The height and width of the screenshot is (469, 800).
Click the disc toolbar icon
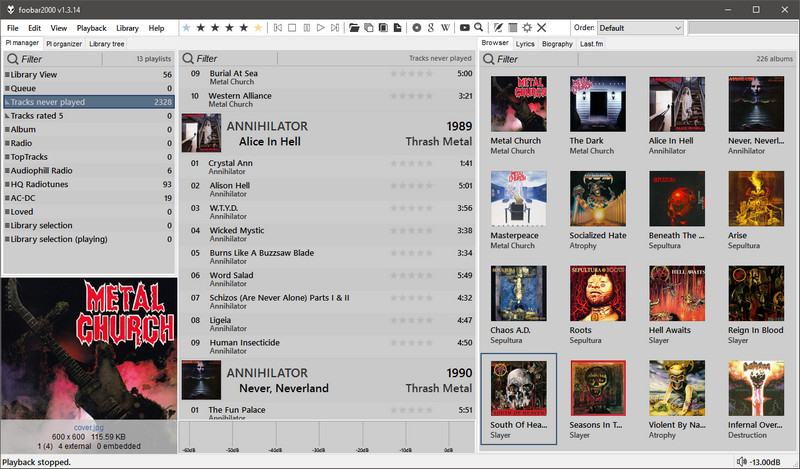tap(417, 28)
